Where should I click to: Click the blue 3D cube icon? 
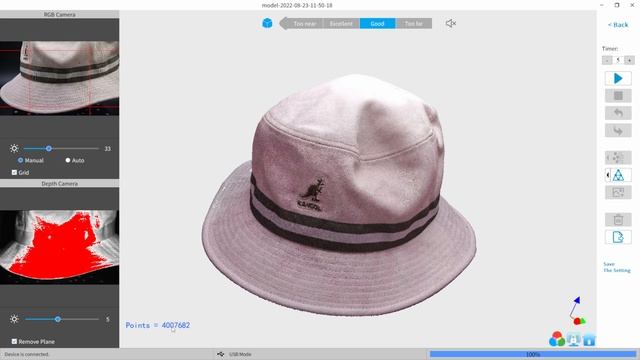[x=267, y=23]
